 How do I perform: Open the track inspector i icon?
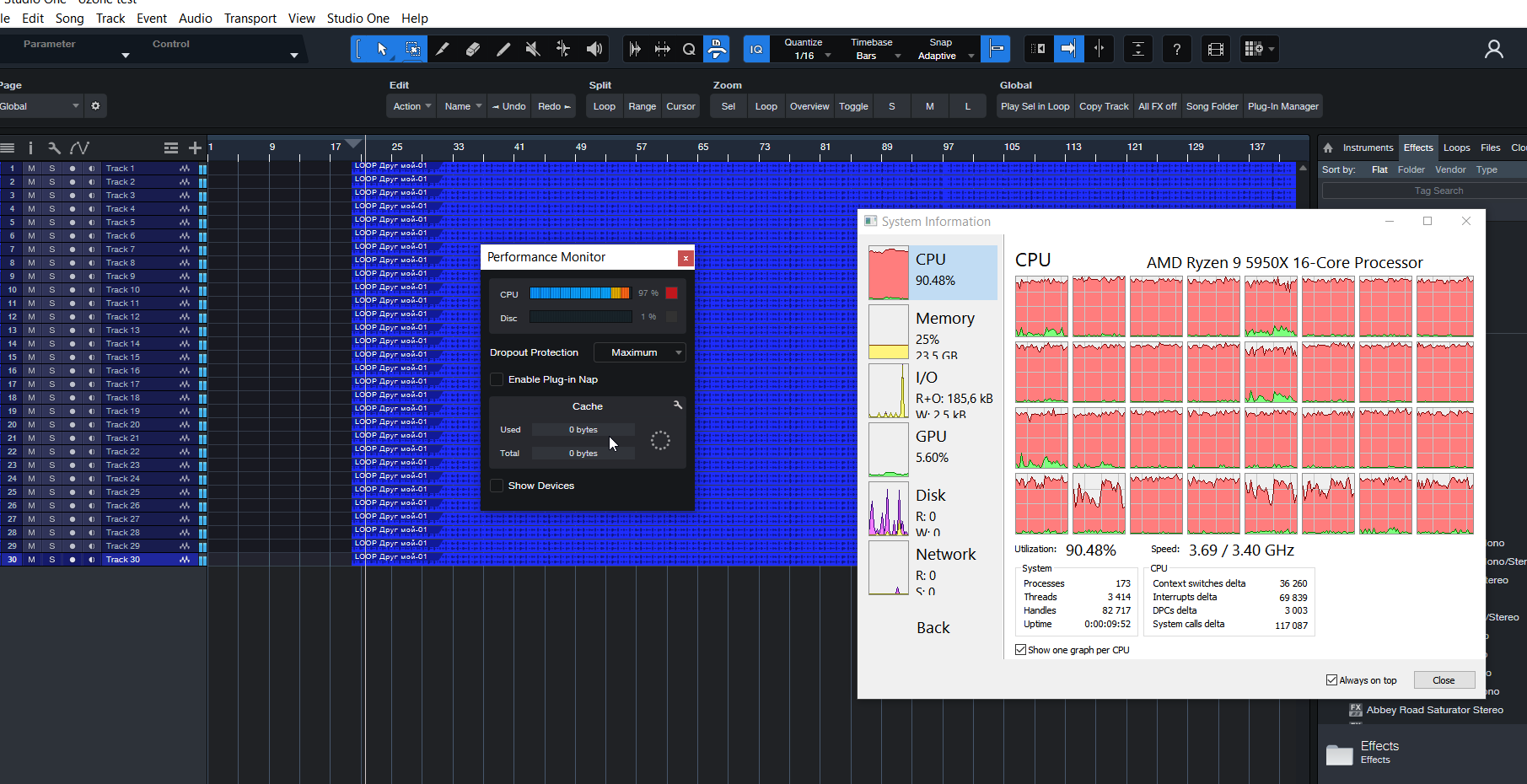coord(30,148)
